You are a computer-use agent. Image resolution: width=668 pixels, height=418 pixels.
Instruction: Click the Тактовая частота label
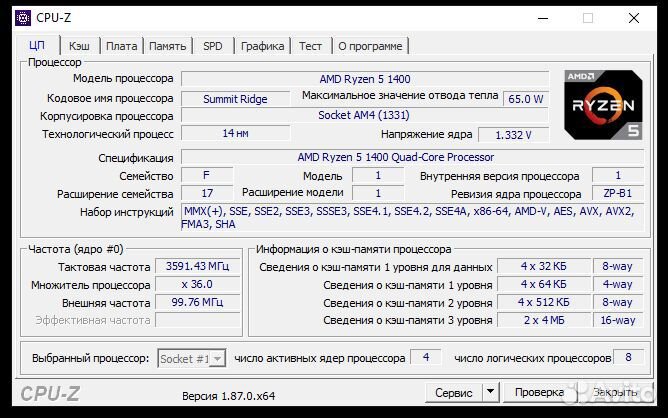point(104,267)
